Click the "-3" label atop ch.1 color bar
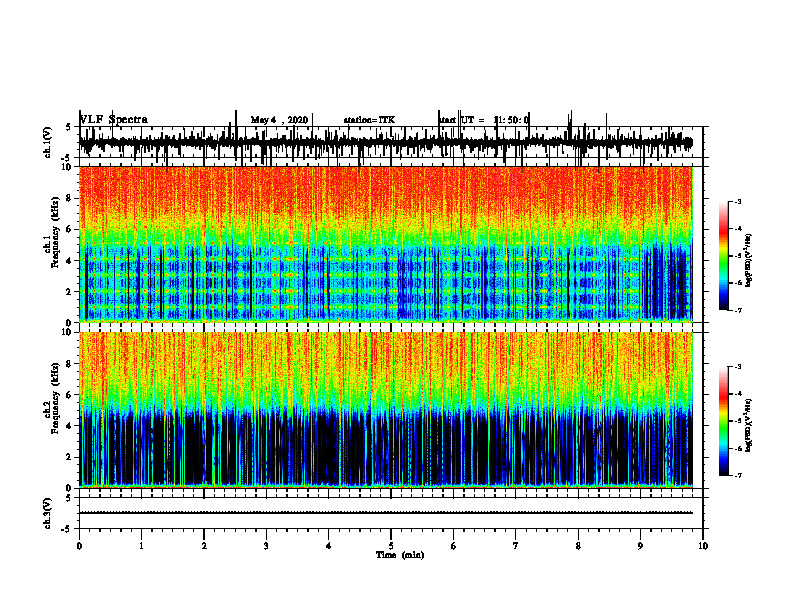The image size is (792, 612). (737, 201)
